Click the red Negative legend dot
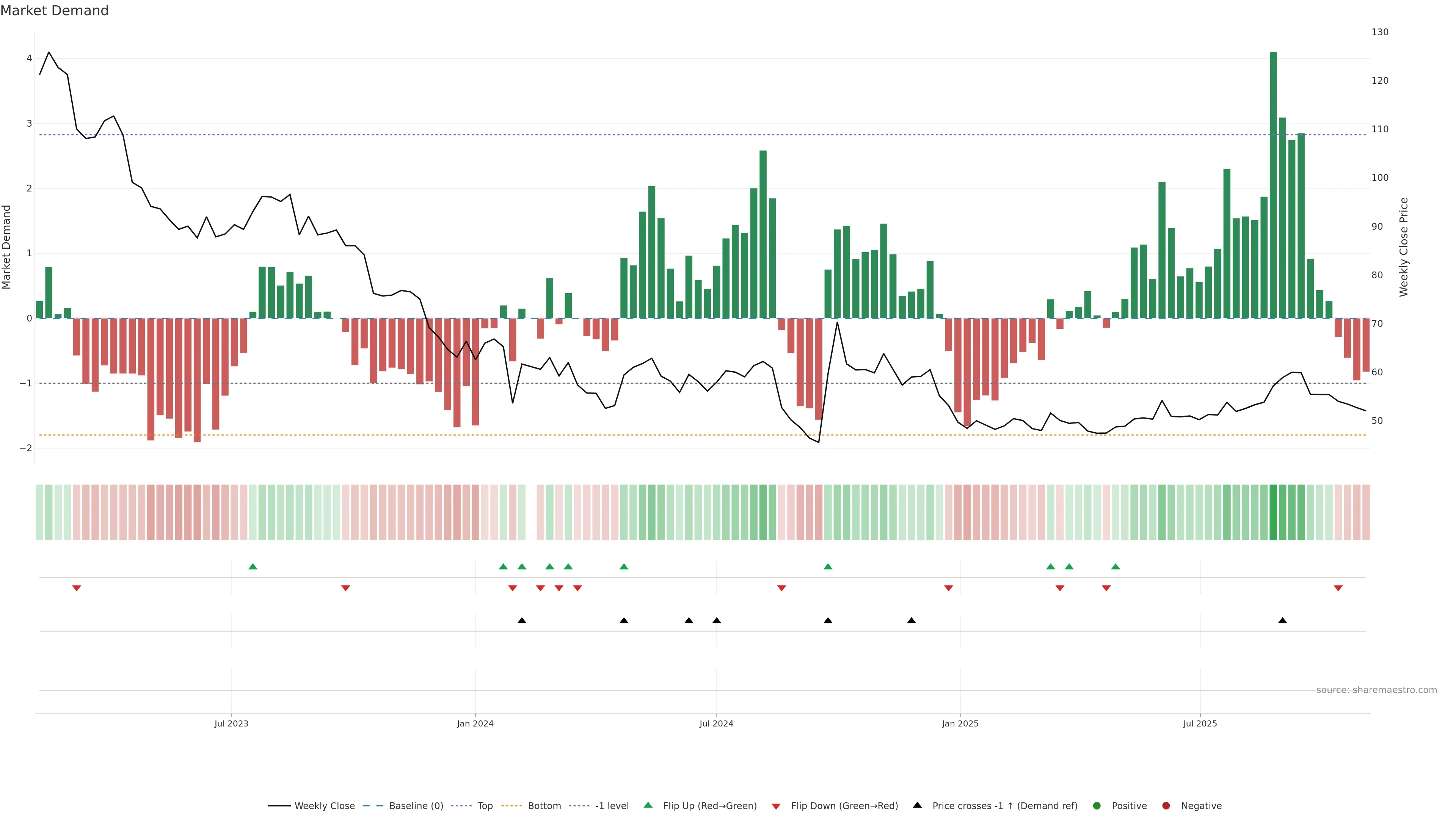 click(x=1166, y=805)
